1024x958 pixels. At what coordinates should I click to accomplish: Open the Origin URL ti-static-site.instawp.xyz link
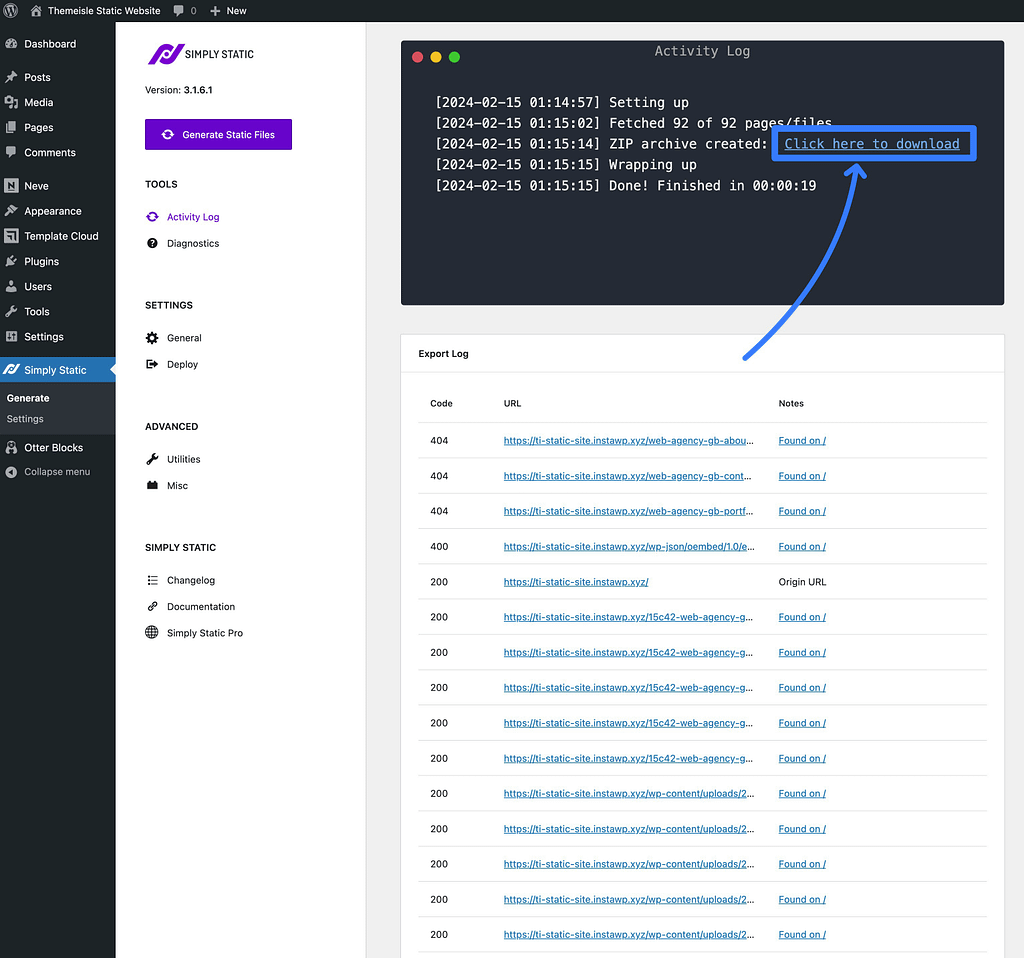(x=576, y=582)
